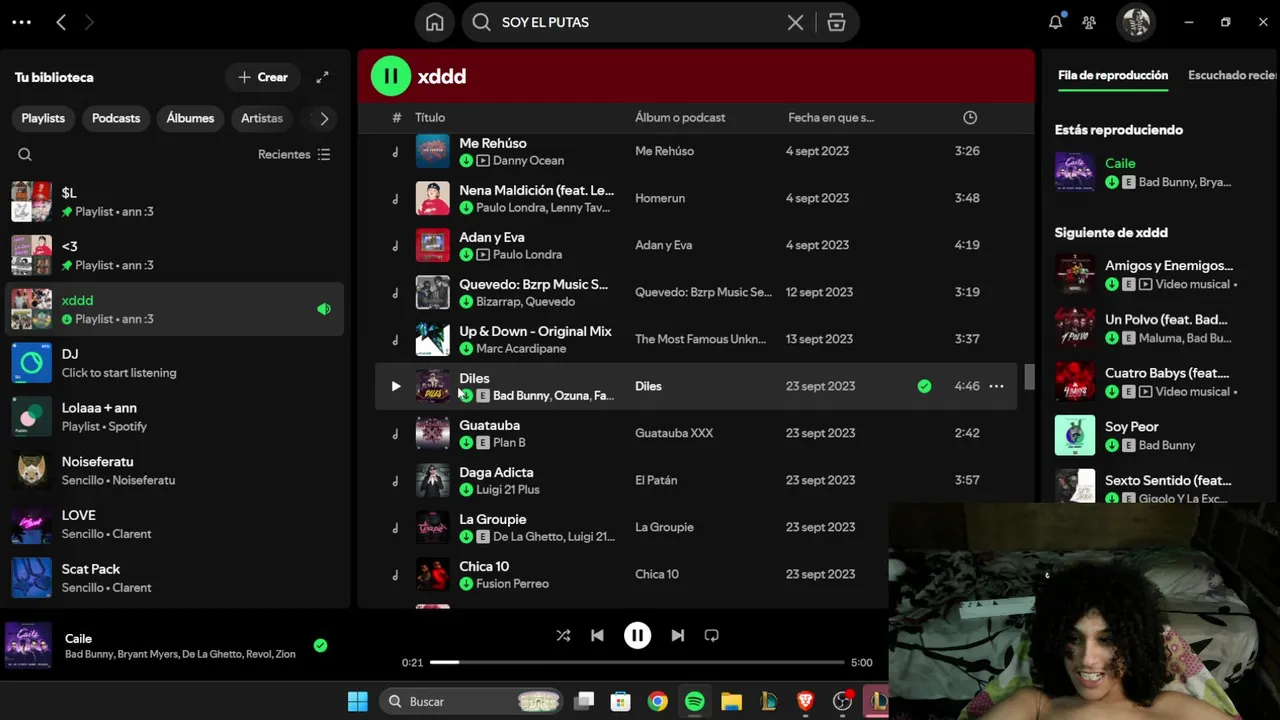The height and width of the screenshot is (720, 1280).
Task: Clear the search field with X
Action: click(x=795, y=22)
